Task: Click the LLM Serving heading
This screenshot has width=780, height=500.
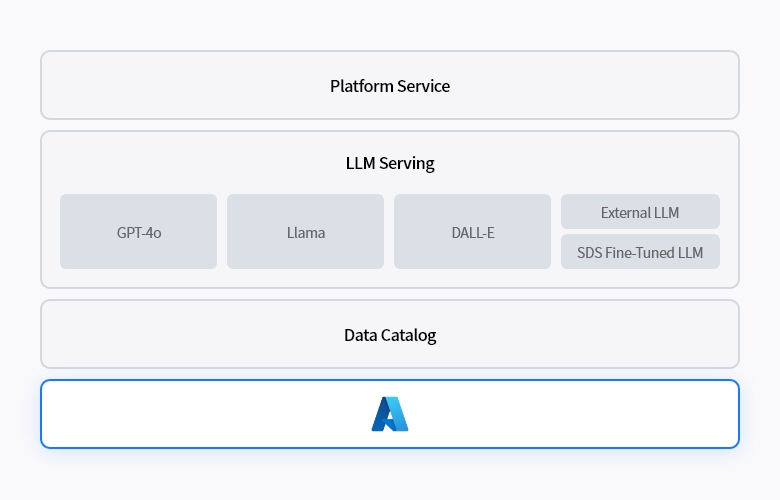Action: pyautogui.click(x=390, y=163)
